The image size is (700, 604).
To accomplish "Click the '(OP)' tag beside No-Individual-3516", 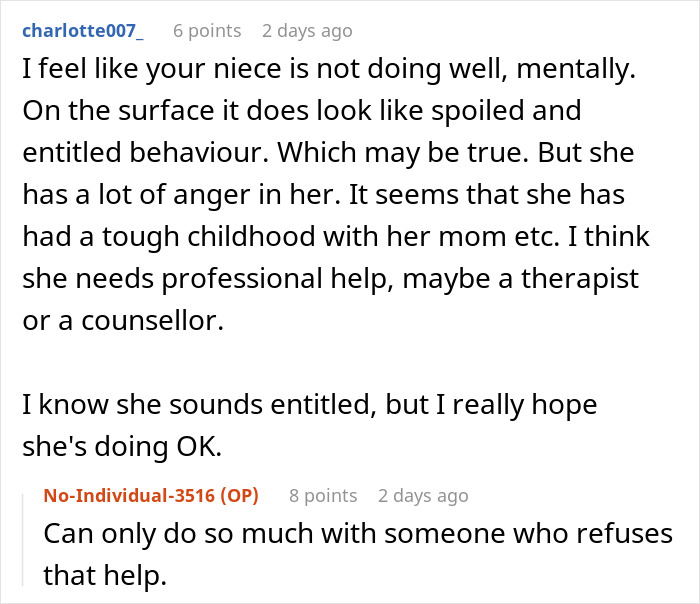I will pyautogui.click(x=240, y=496).
